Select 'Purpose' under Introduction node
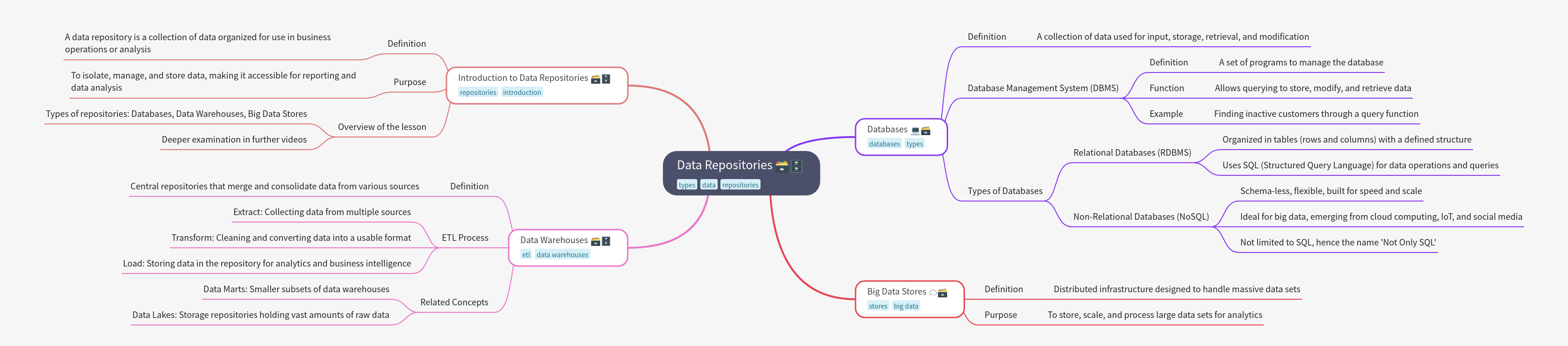The image size is (1568, 346). (410, 82)
